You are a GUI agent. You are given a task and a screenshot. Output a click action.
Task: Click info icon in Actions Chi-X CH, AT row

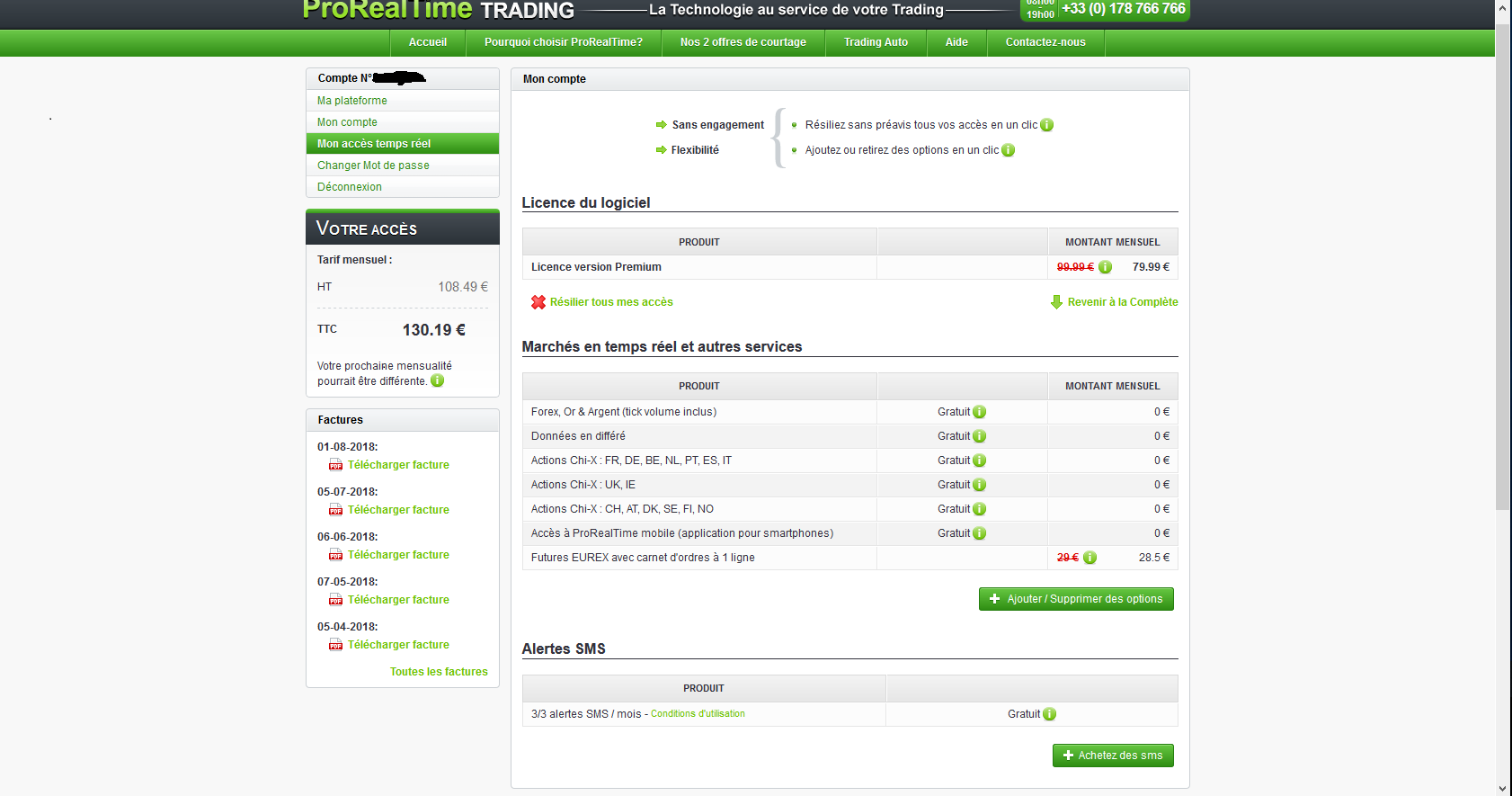coord(980,509)
